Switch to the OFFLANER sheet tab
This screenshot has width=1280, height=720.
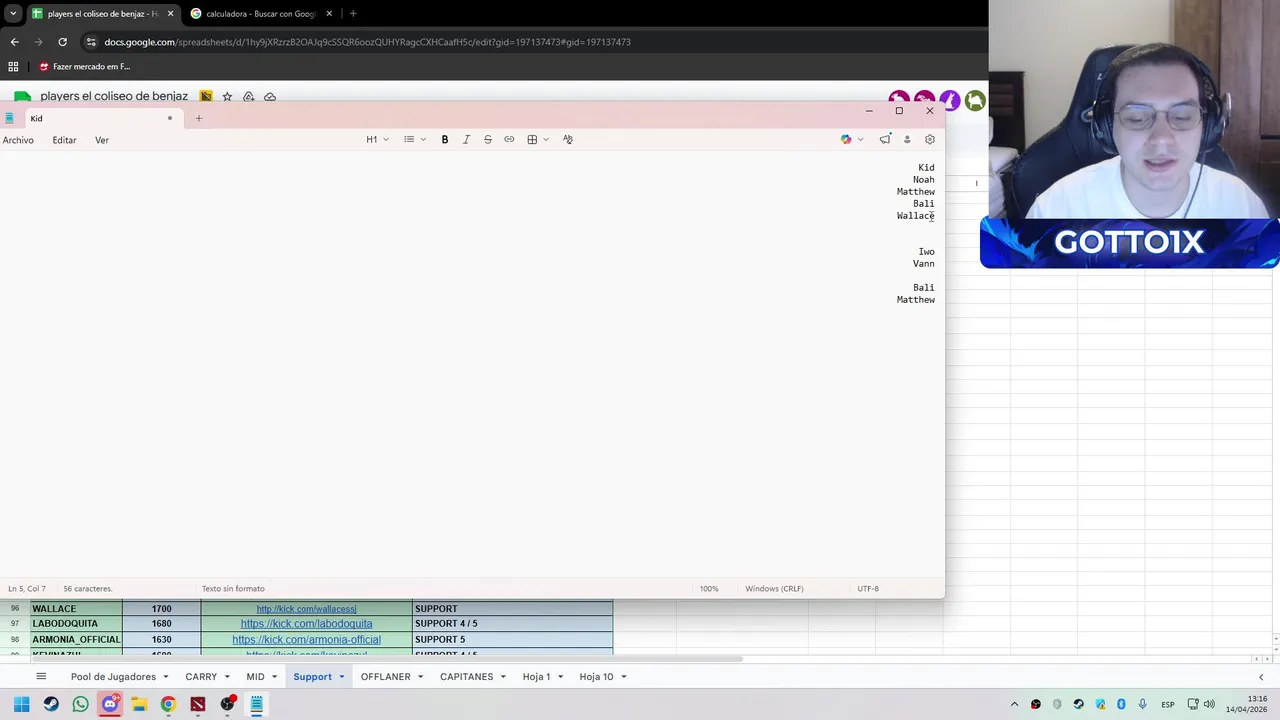pos(385,677)
